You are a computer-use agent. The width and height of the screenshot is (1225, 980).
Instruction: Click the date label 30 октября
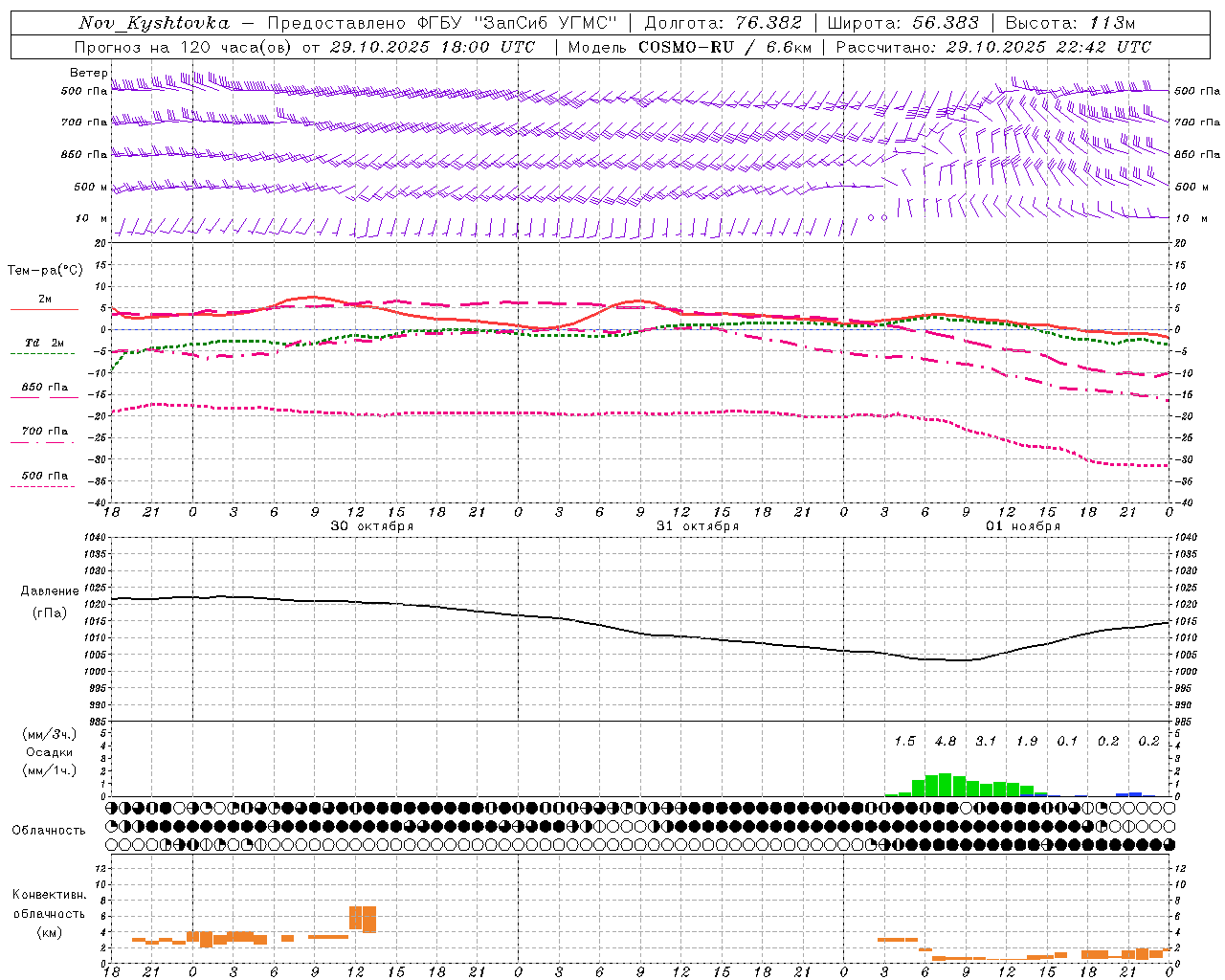click(x=372, y=526)
